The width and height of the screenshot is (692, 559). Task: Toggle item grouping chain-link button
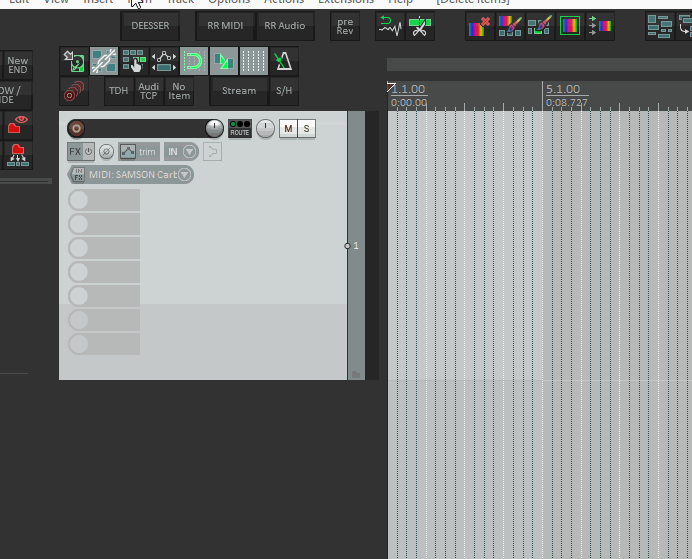click(x=104, y=61)
